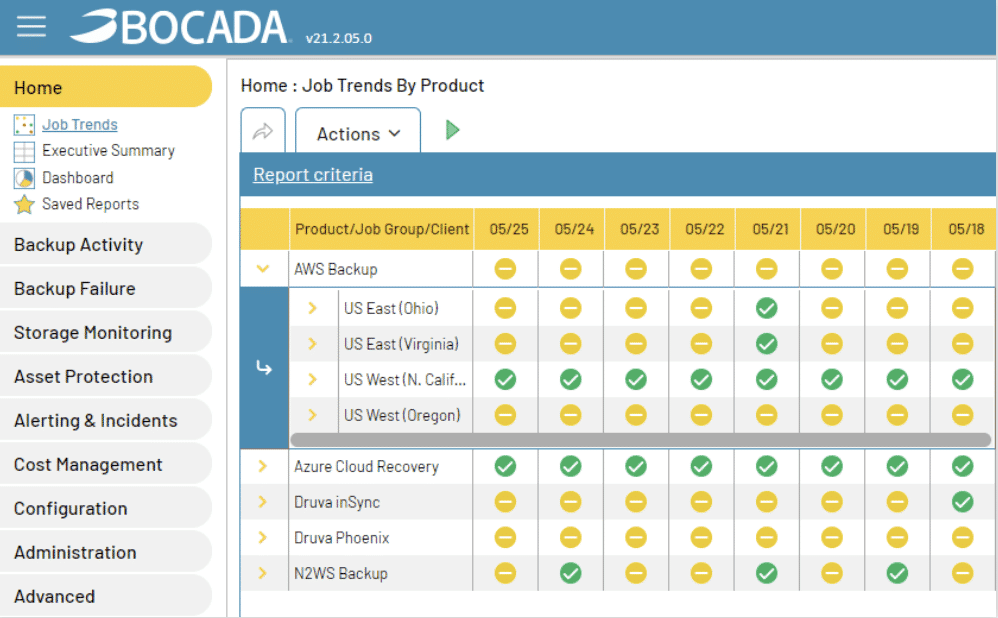Click the share arrow button
The height and width of the screenshot is (618, 998).
263,131
